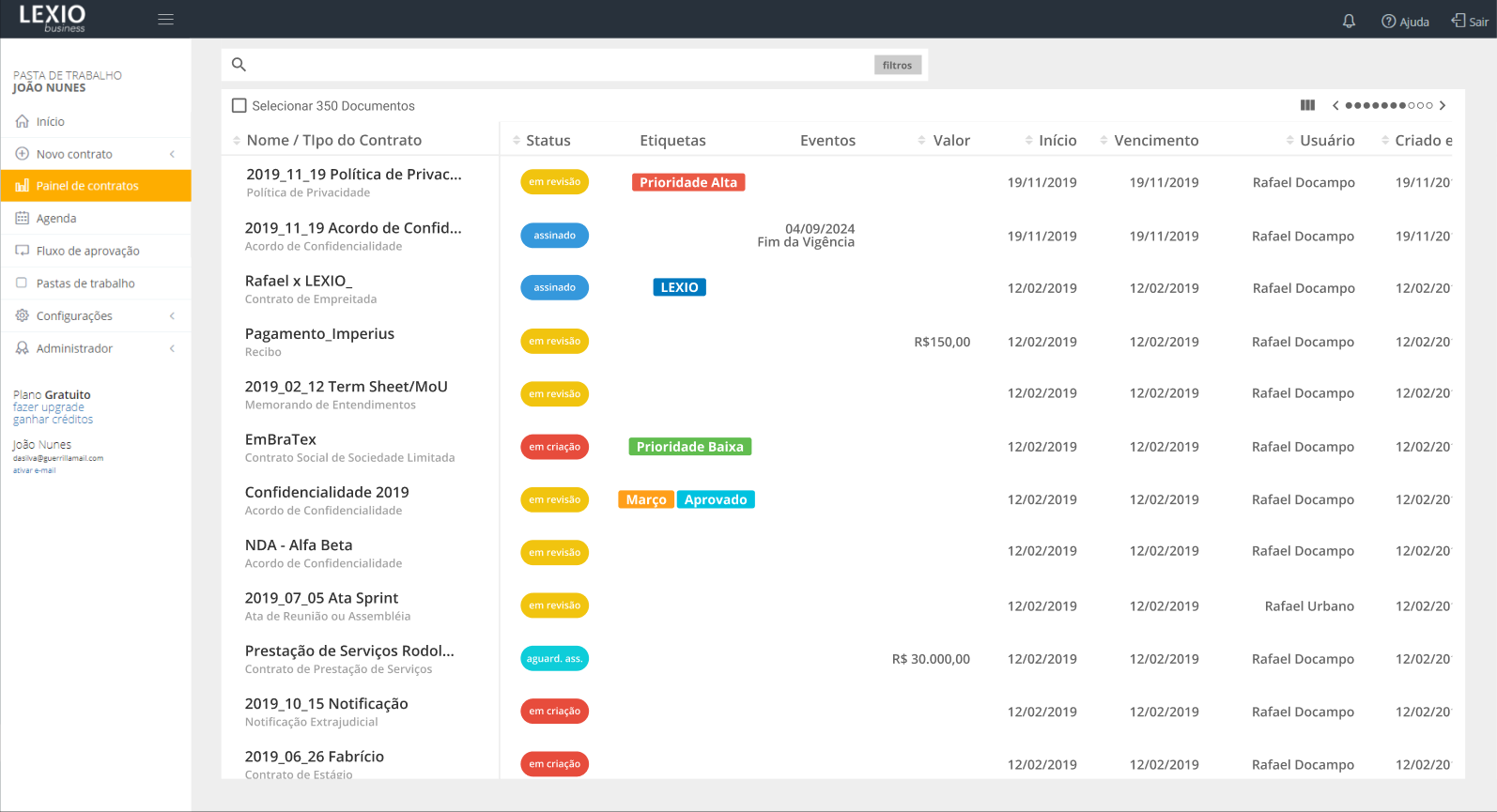Go to previous page arrow

coord(1335,105)
